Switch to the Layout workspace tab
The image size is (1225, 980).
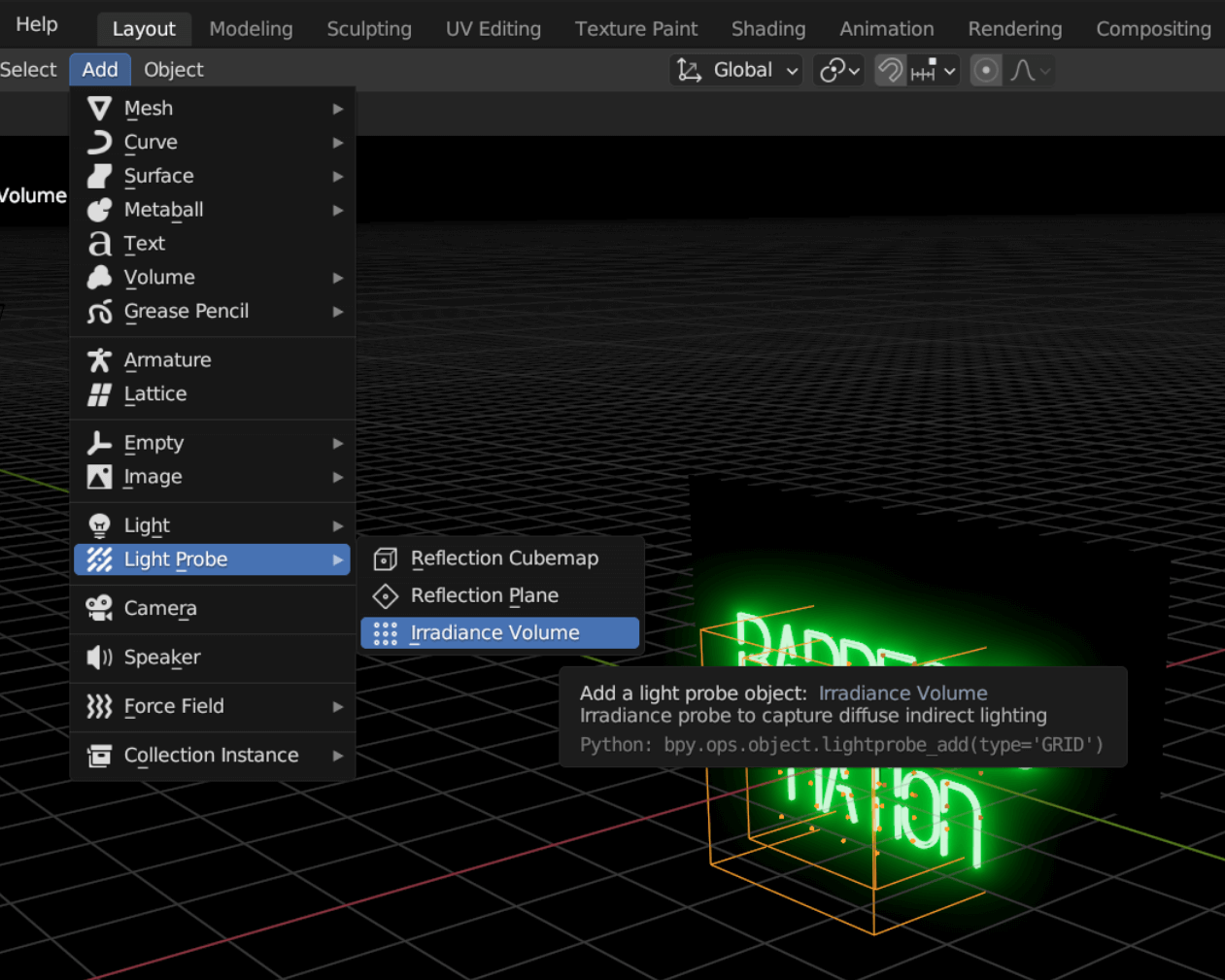tap(144, 29)
